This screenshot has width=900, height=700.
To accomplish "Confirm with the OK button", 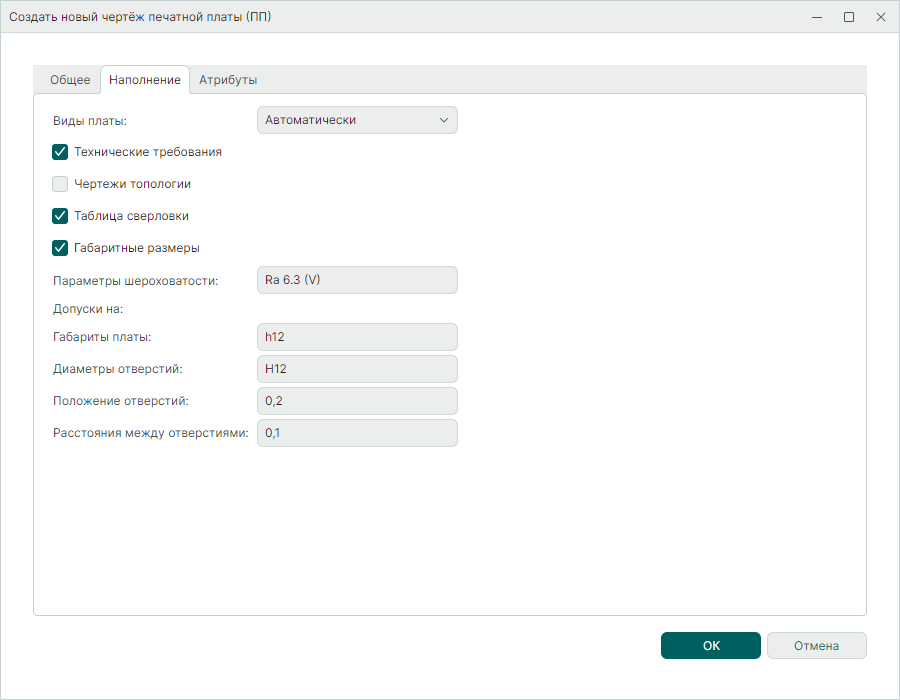I will [711, 645].
